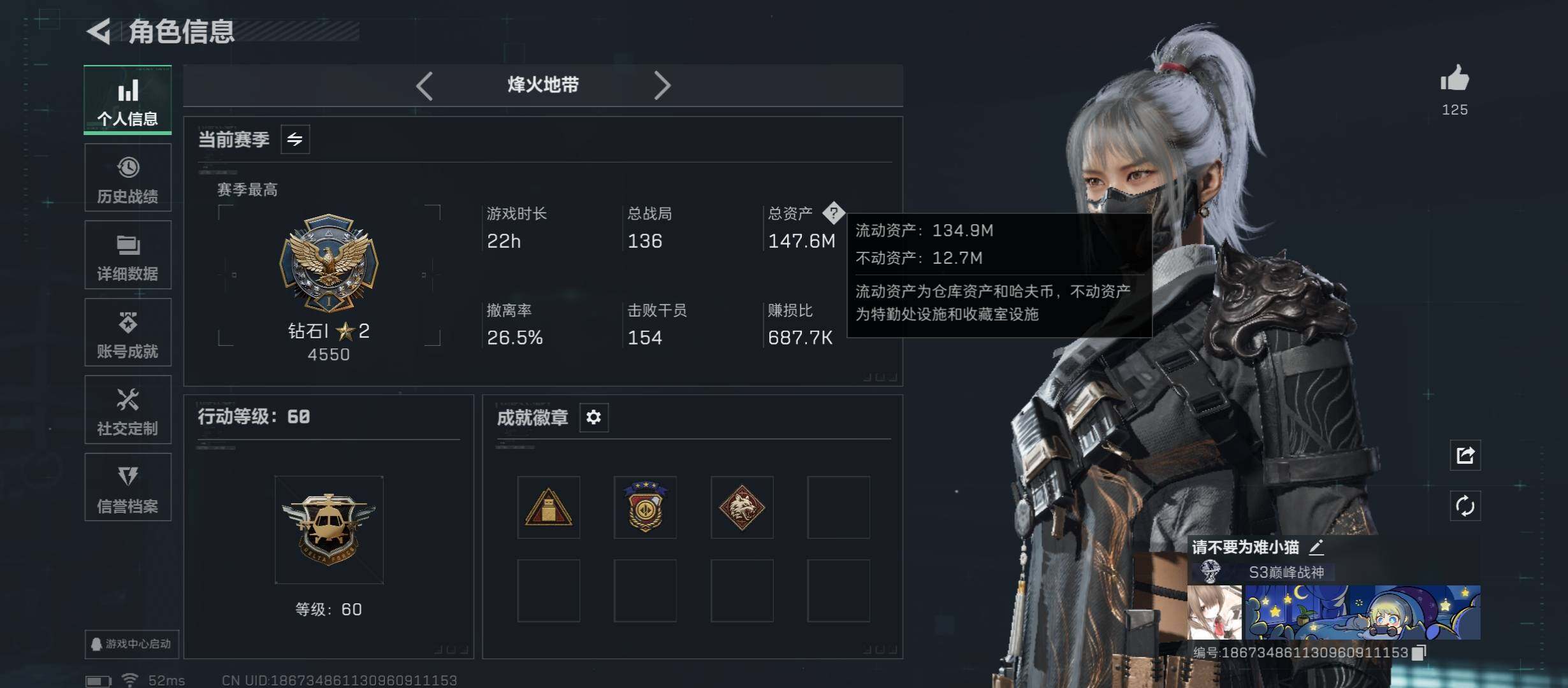The image size is (1568, 688).
Task: Select the wolf head achievement badge
Action: point(742,508)
